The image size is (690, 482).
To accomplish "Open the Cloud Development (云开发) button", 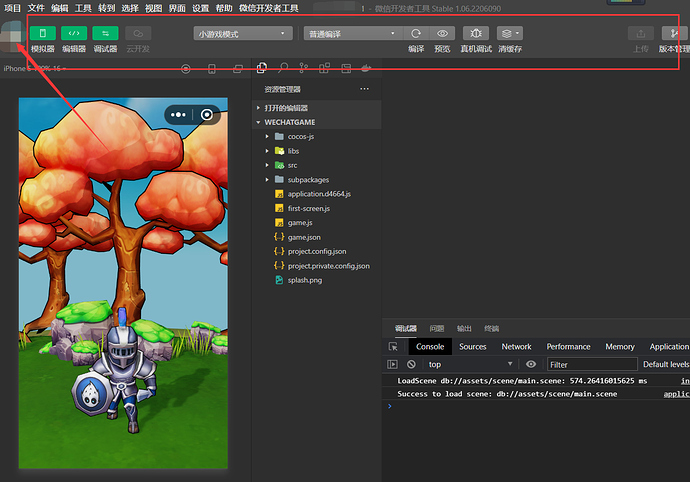I will pos(138,33).
